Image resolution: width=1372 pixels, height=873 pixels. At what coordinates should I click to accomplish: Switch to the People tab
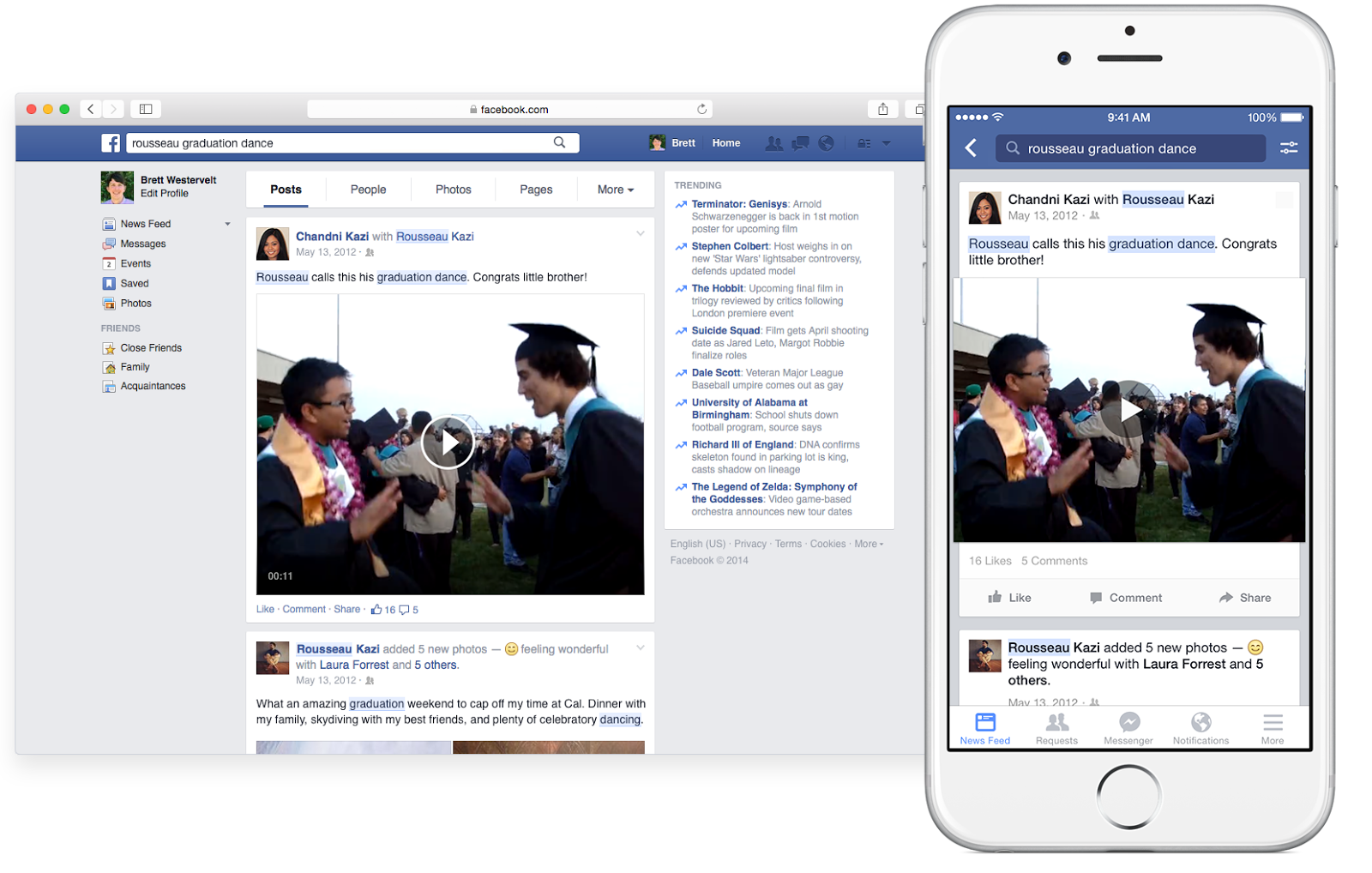[x=368, y=190]
